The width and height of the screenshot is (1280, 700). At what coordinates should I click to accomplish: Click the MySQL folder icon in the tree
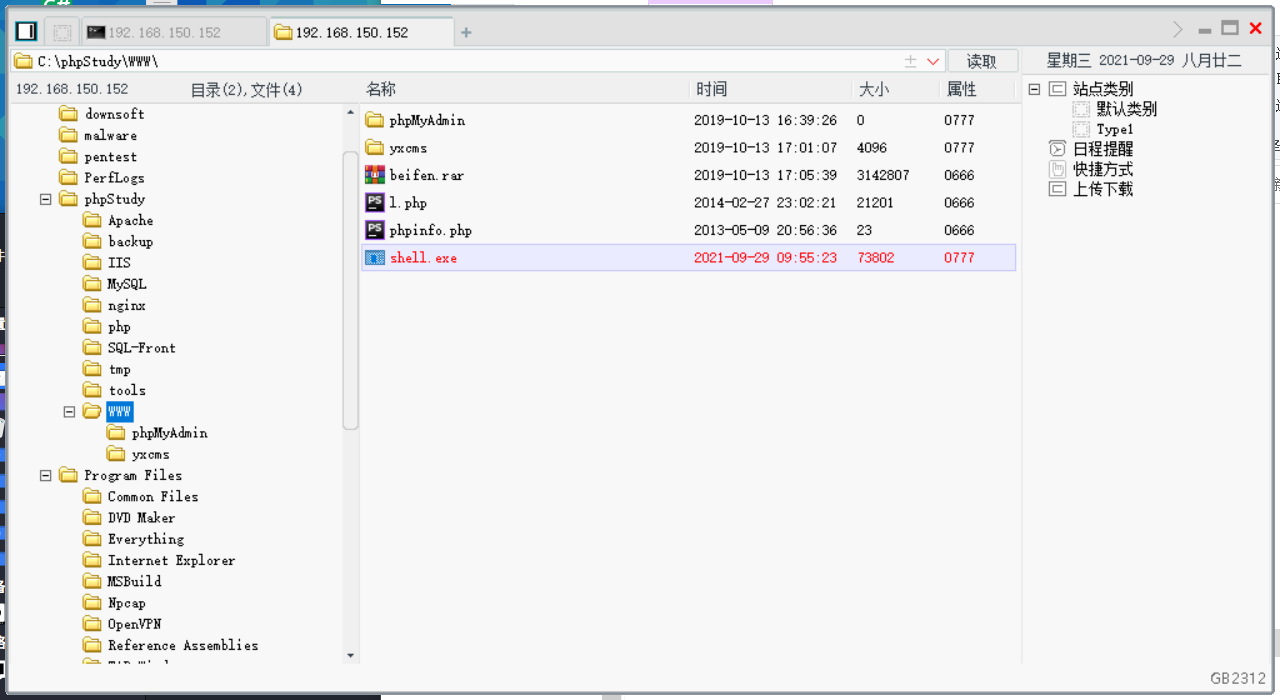tap(92, 284)
